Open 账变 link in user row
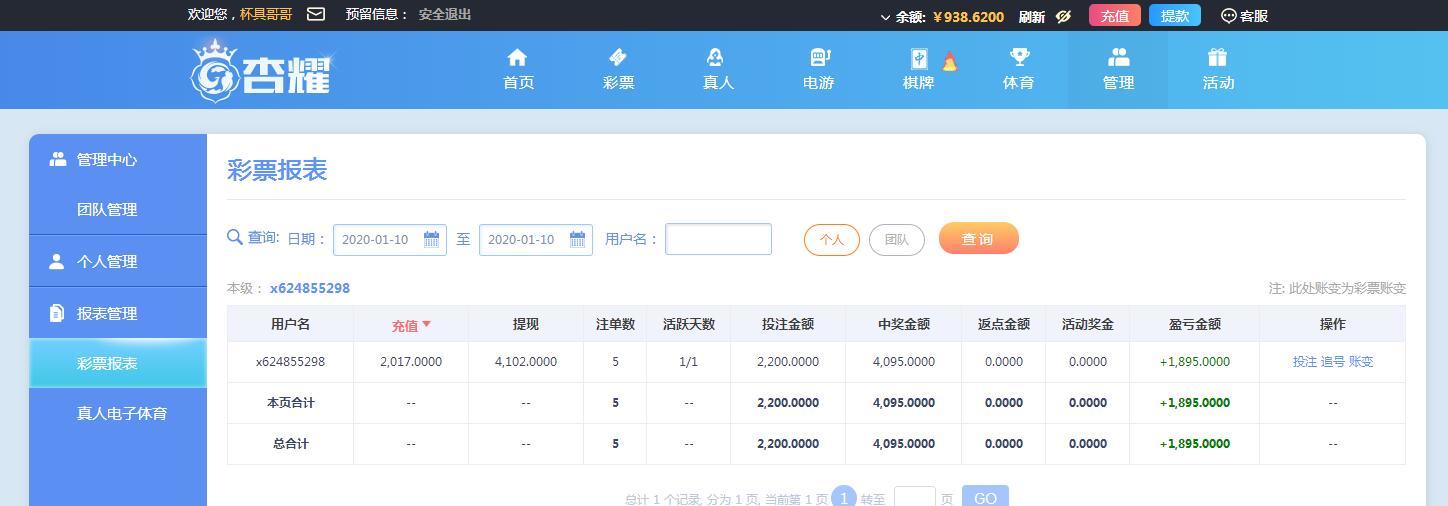1448x506 pixels. pyautogui.click(x=1361, y=362)
